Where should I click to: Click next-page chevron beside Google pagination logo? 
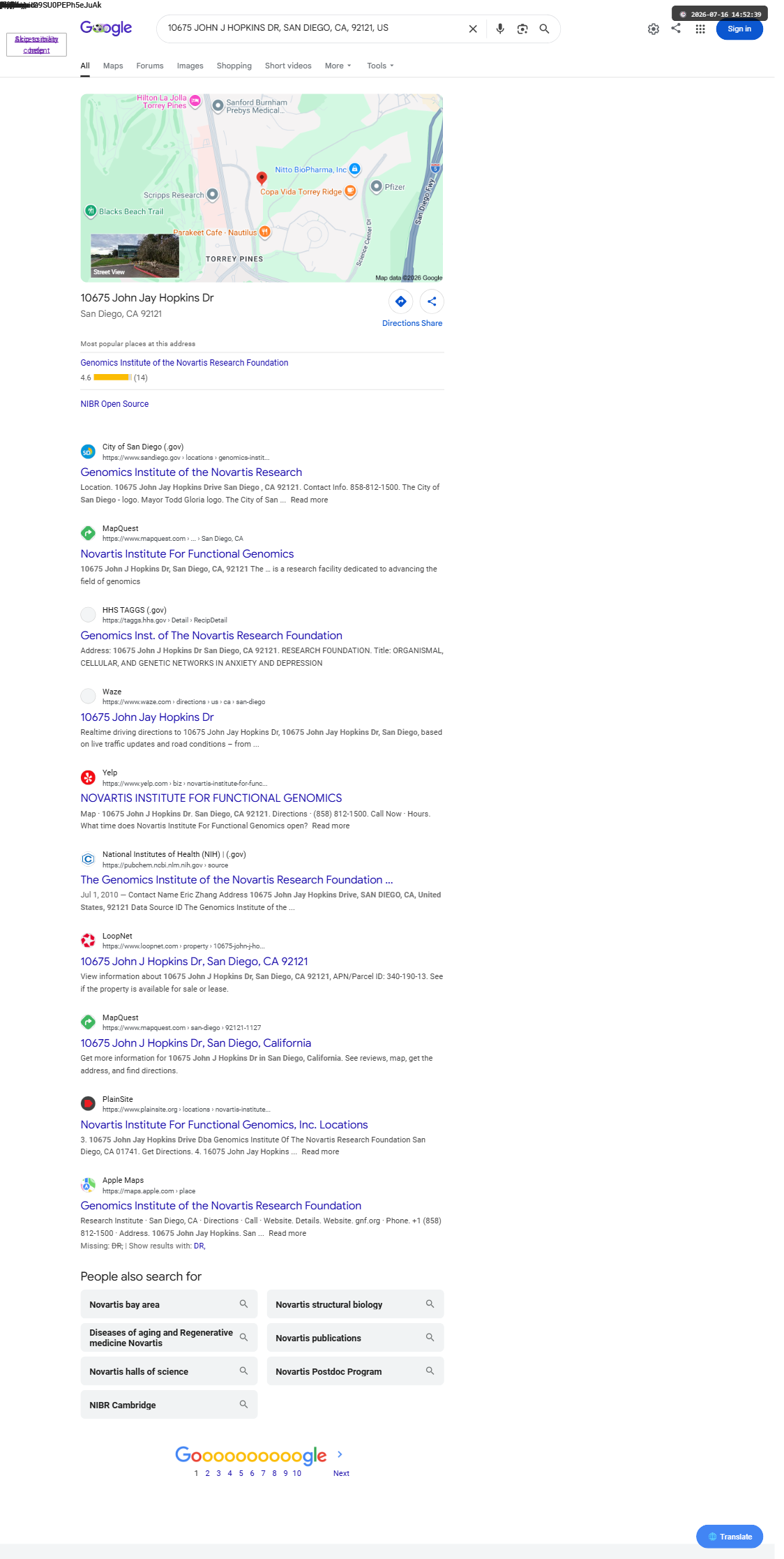[340, 1454]
